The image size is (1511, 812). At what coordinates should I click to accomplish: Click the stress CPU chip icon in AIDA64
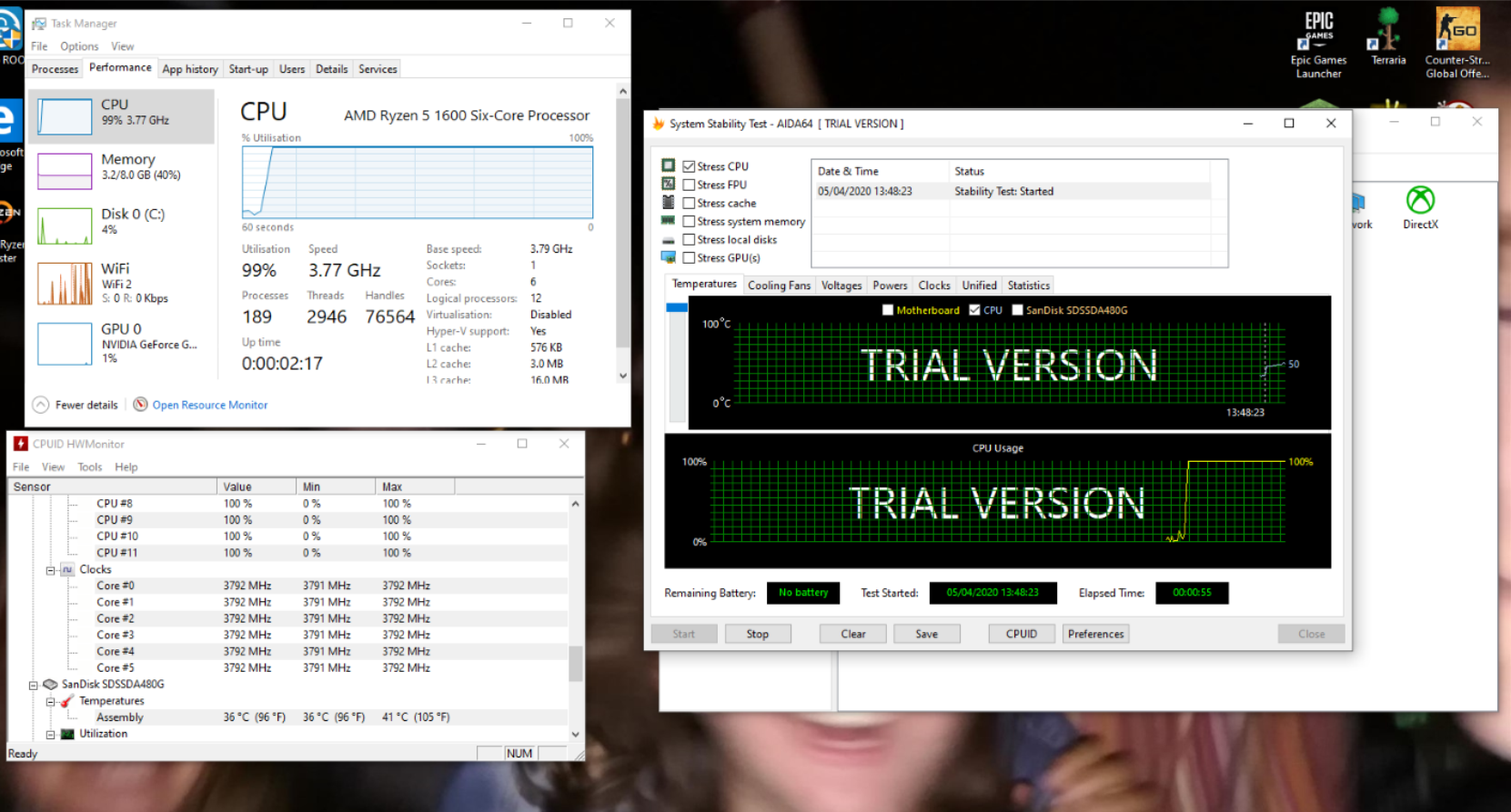point(669,165)
